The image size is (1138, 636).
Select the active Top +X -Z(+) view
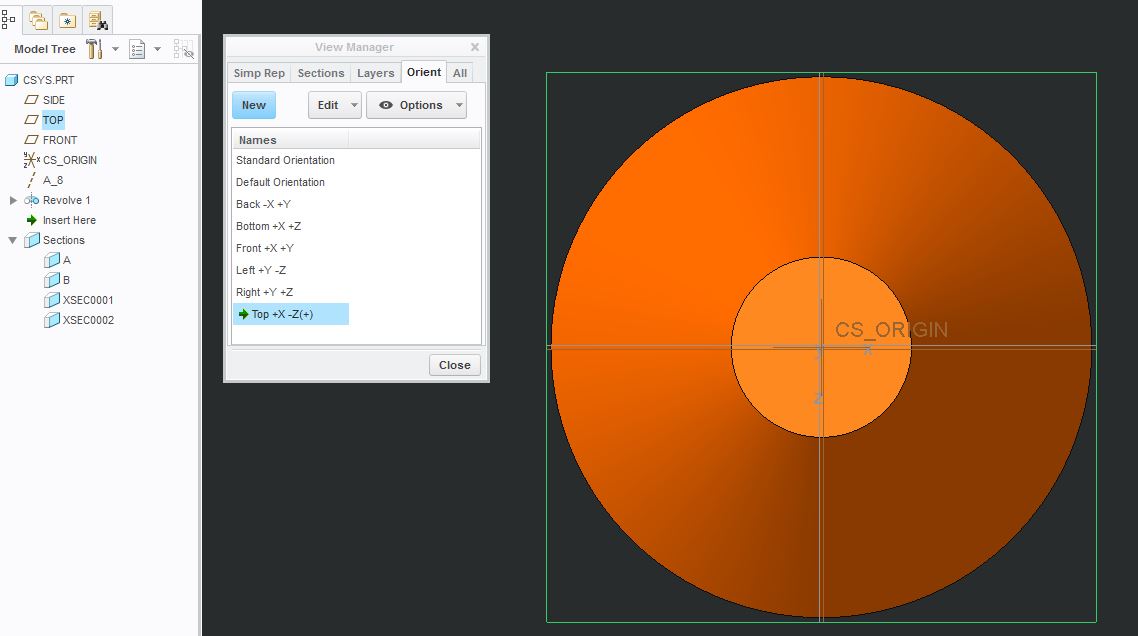291,314
